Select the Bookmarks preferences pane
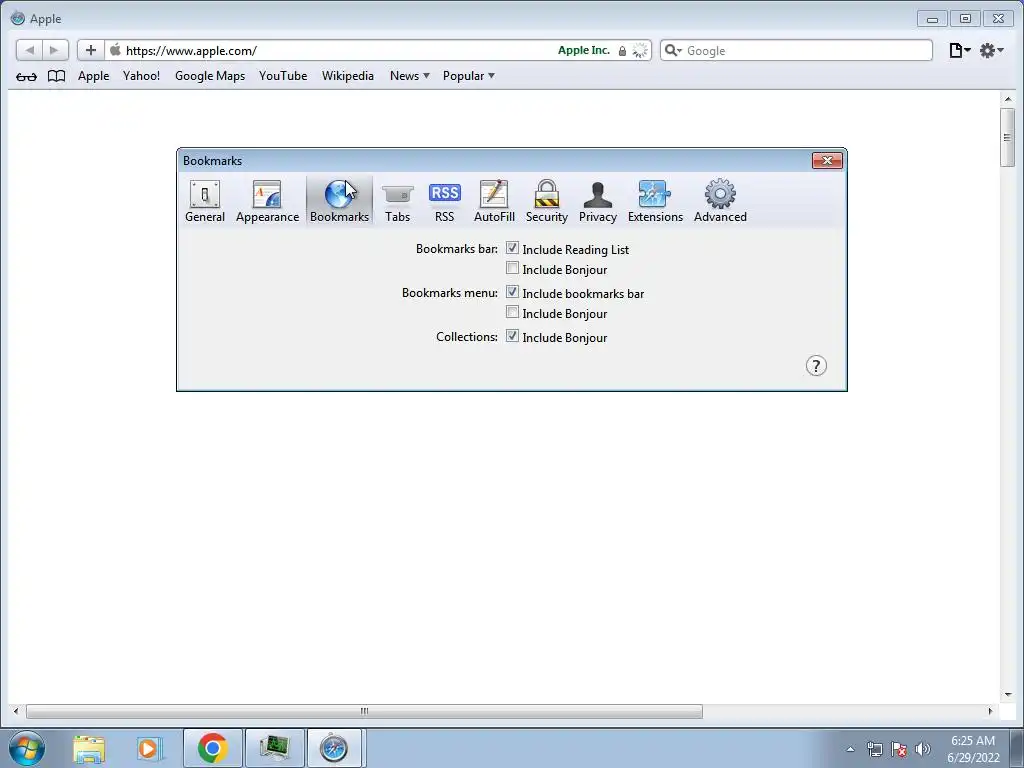The width and height of the screenshot is (1024, 768). (339, 201)
